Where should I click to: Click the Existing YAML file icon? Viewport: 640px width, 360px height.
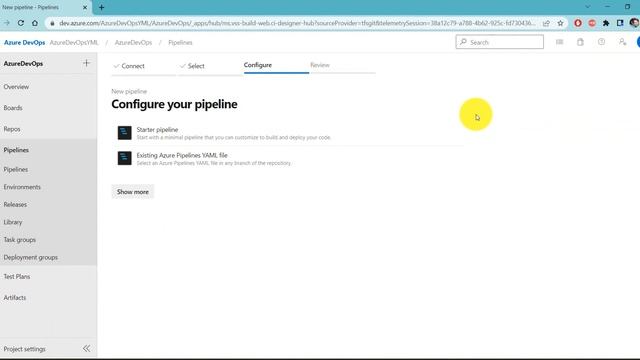(124, 158)
